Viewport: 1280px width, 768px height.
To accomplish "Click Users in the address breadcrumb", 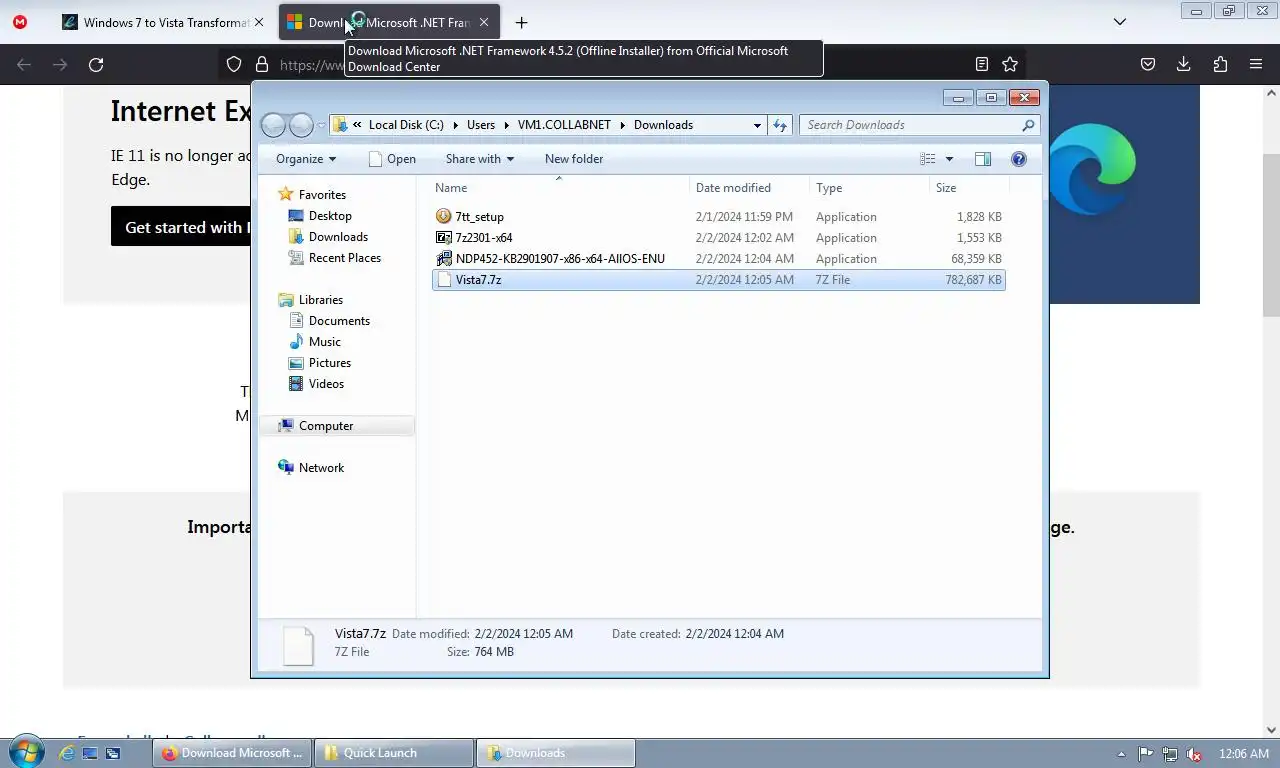I will click(x=481, y=125).
